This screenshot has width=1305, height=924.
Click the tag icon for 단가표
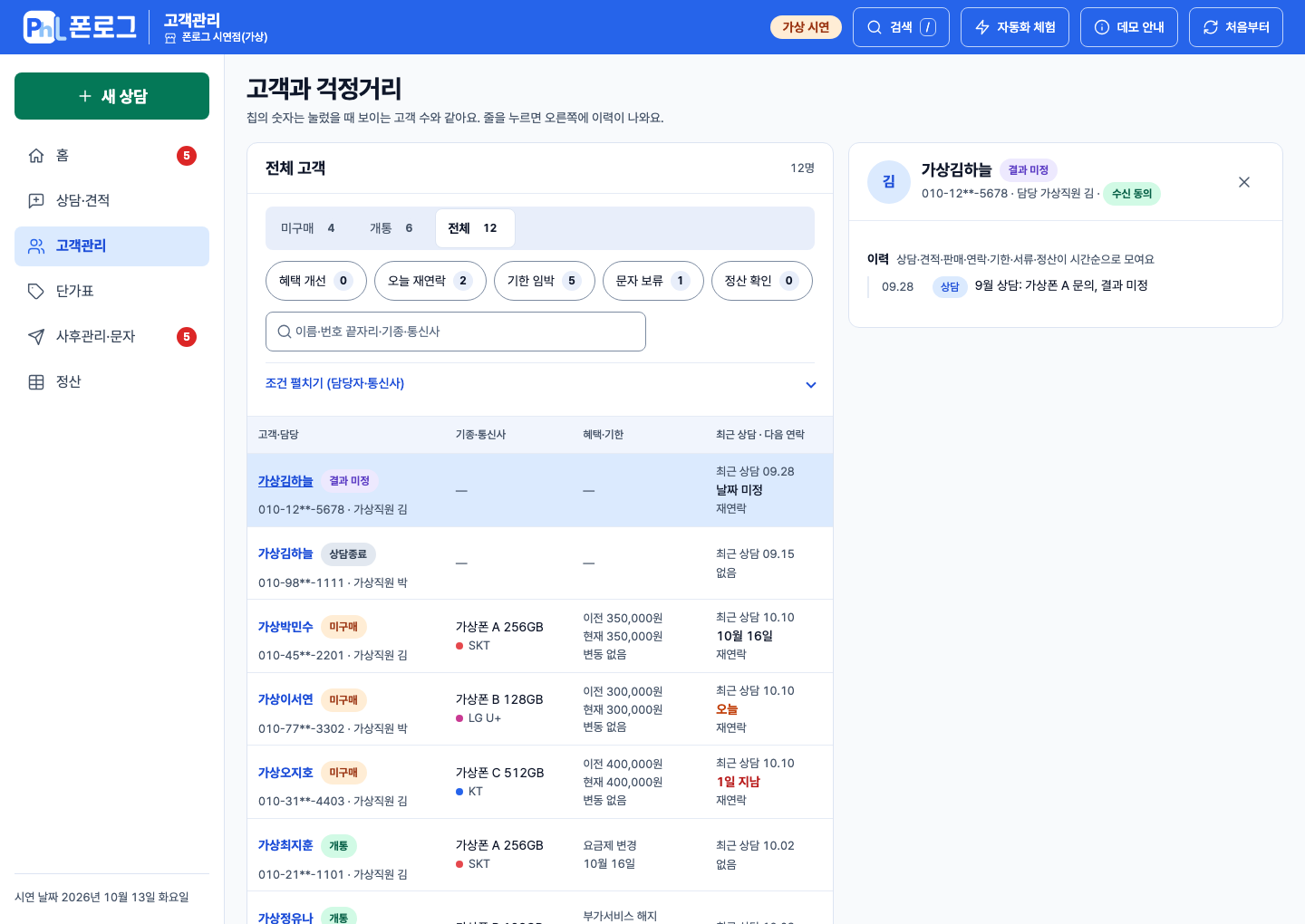pos(36,292)
